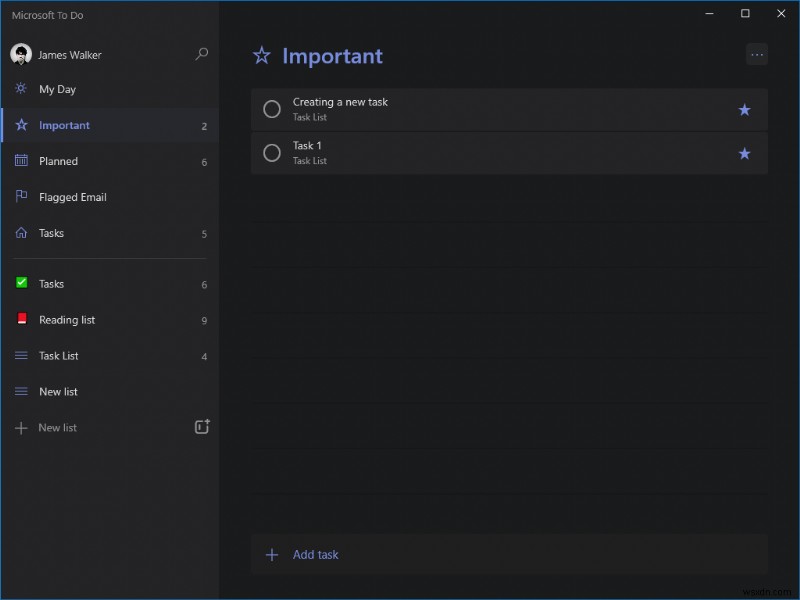Click the Important star icon in the header
This screenshot has height=600, width=800.
pos(261,56)
